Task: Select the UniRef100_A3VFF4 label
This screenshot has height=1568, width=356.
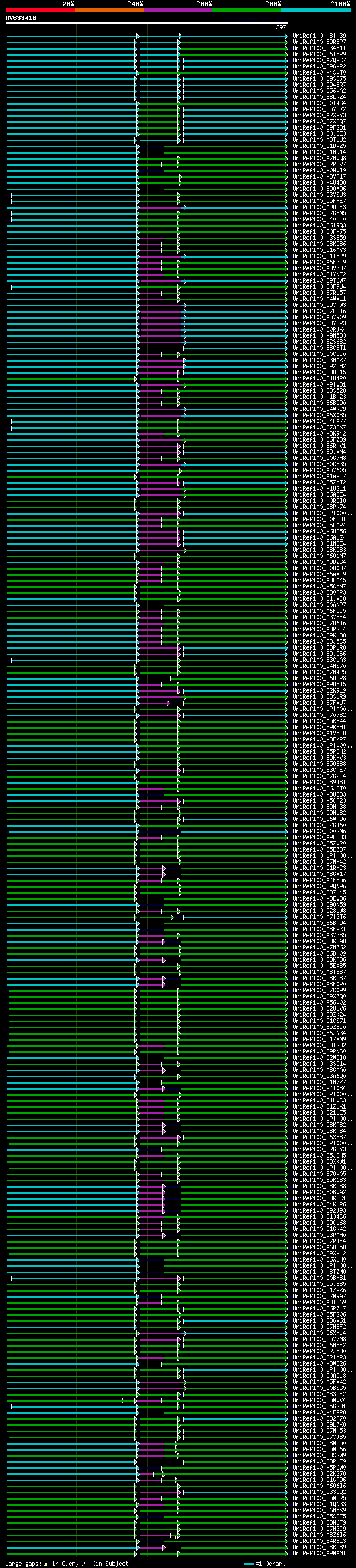Action: [x=319, y=617]
